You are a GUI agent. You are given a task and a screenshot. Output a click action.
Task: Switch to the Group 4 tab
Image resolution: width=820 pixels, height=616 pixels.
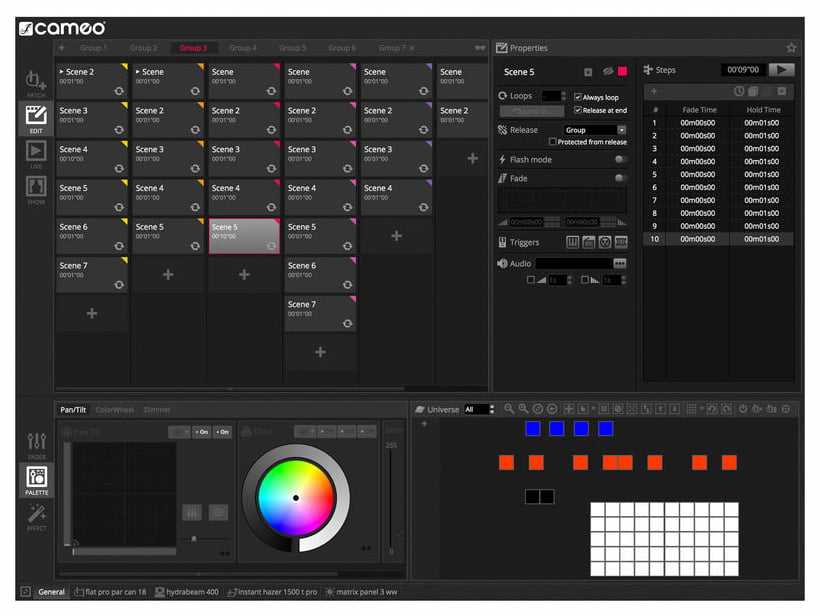(243, 48)
